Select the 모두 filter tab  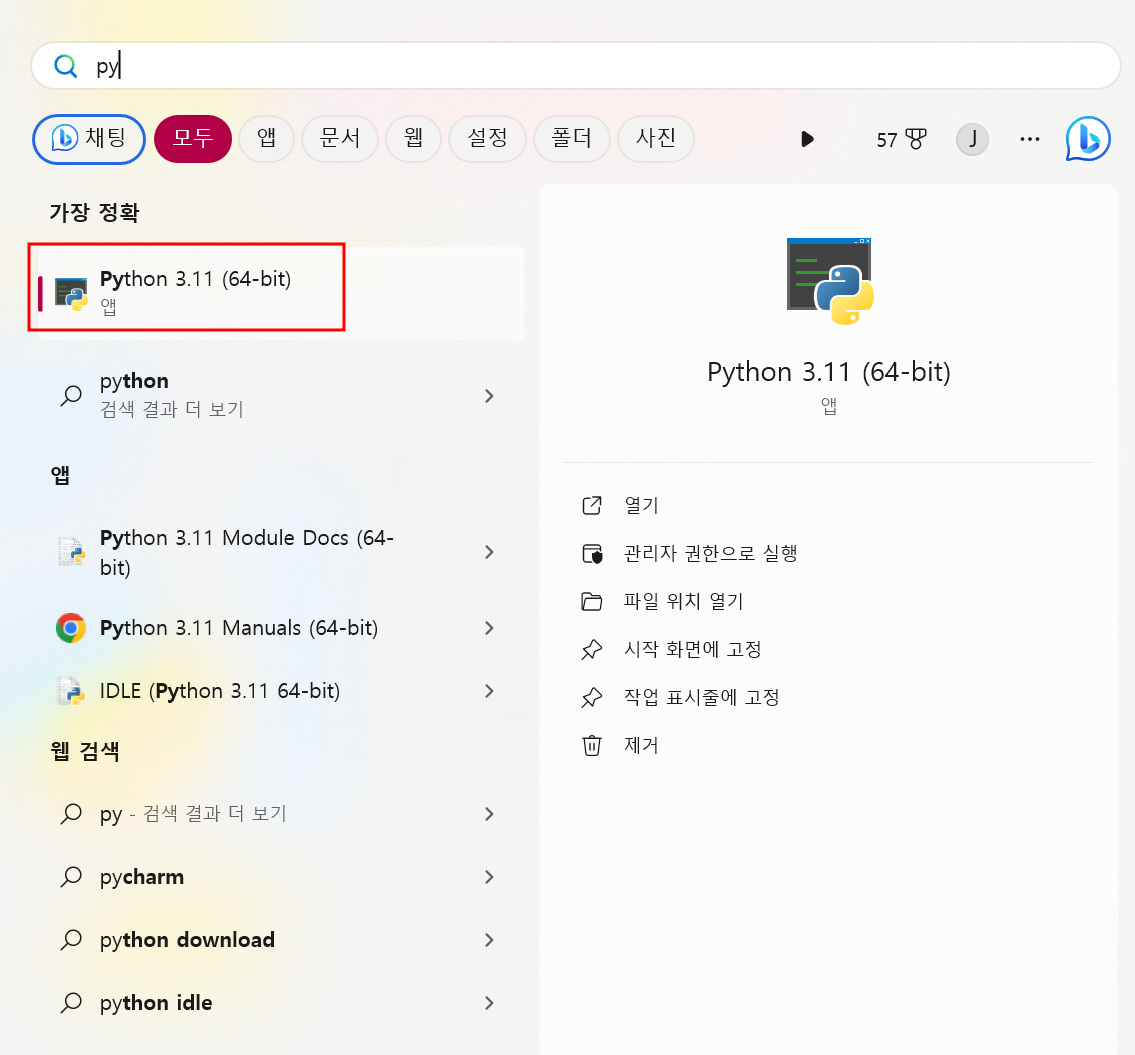click(x=193, y=139)
